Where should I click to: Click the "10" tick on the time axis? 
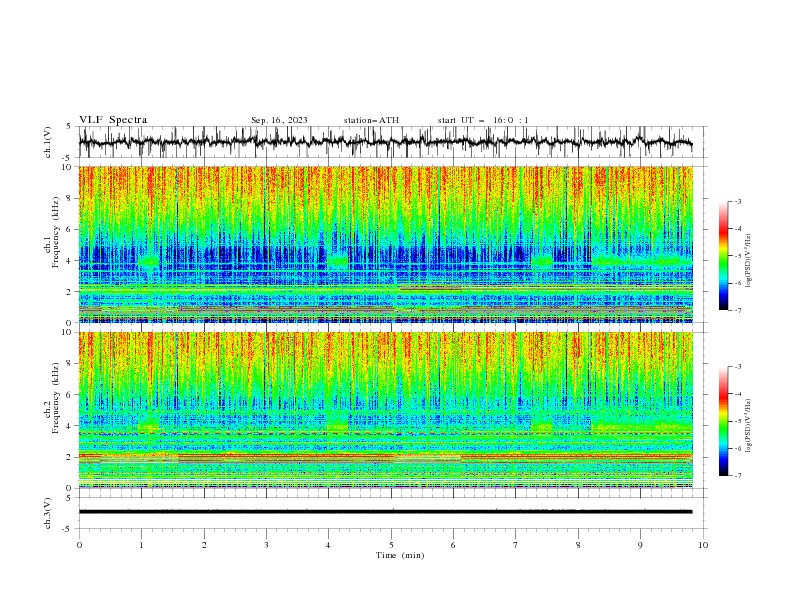[703, 545]
